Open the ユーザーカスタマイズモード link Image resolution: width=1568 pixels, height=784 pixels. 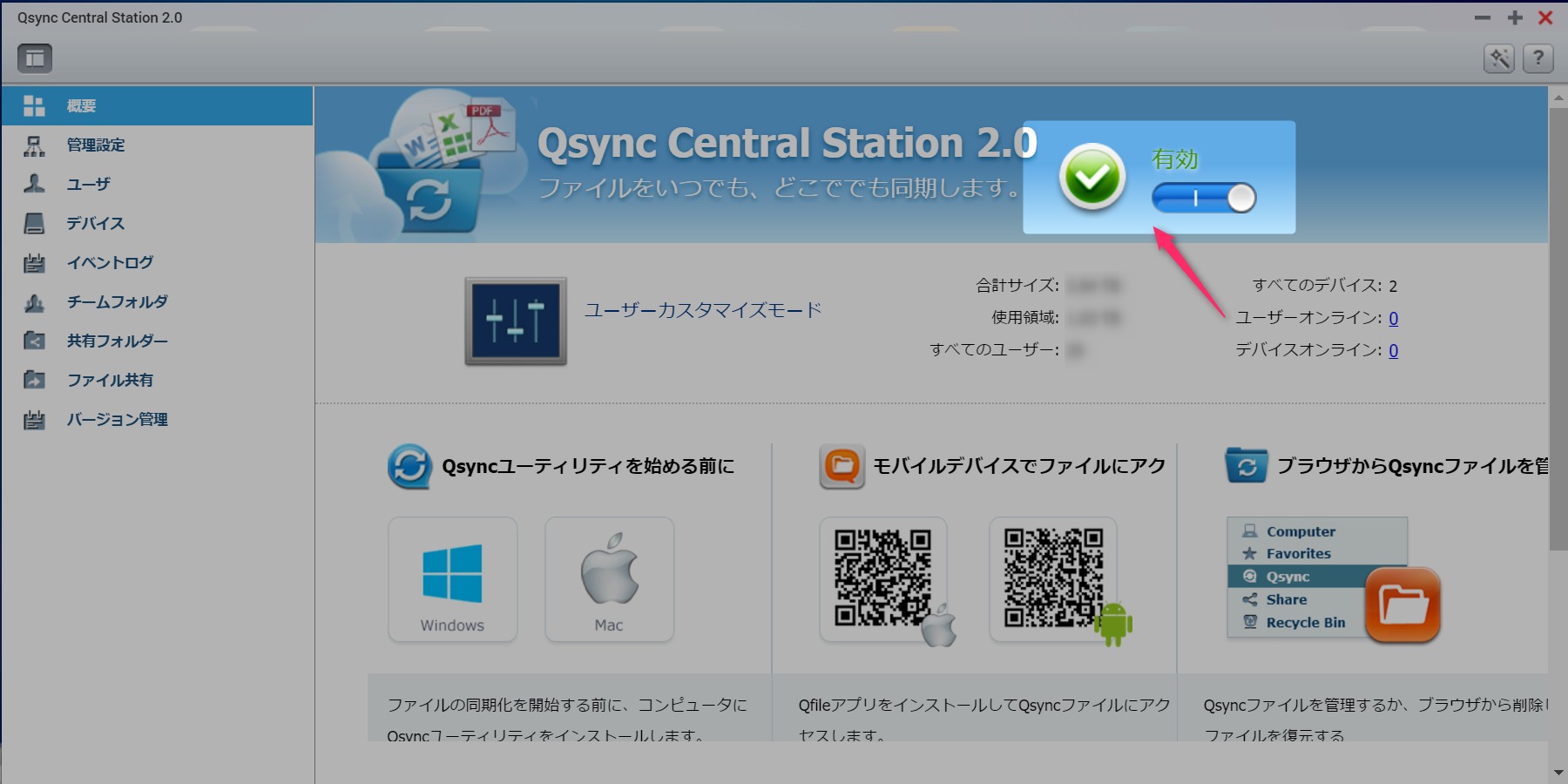pyautogui.click(x=703, y=310)
